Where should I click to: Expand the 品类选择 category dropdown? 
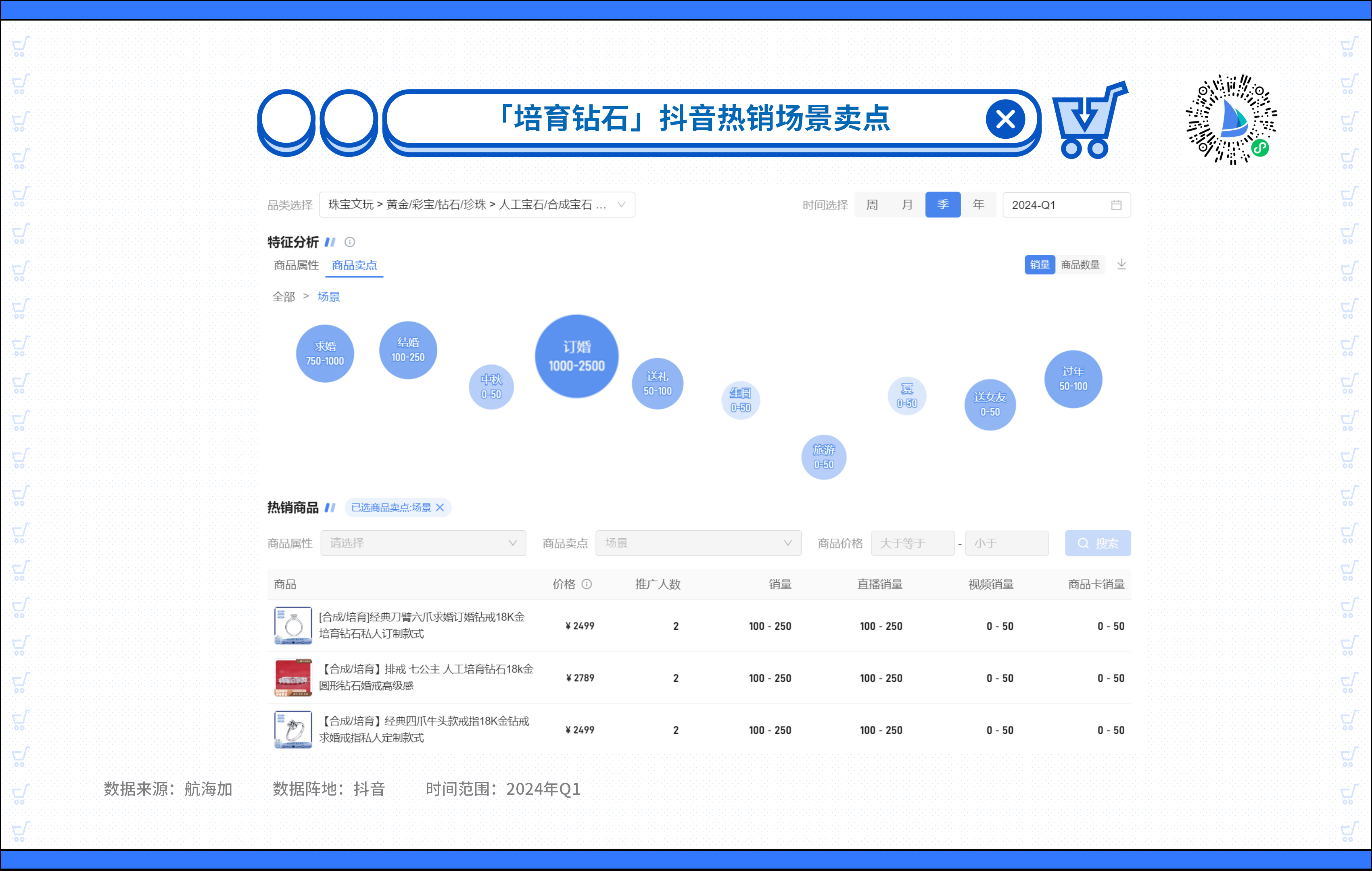pyautogui.click(x=477, y=205)
